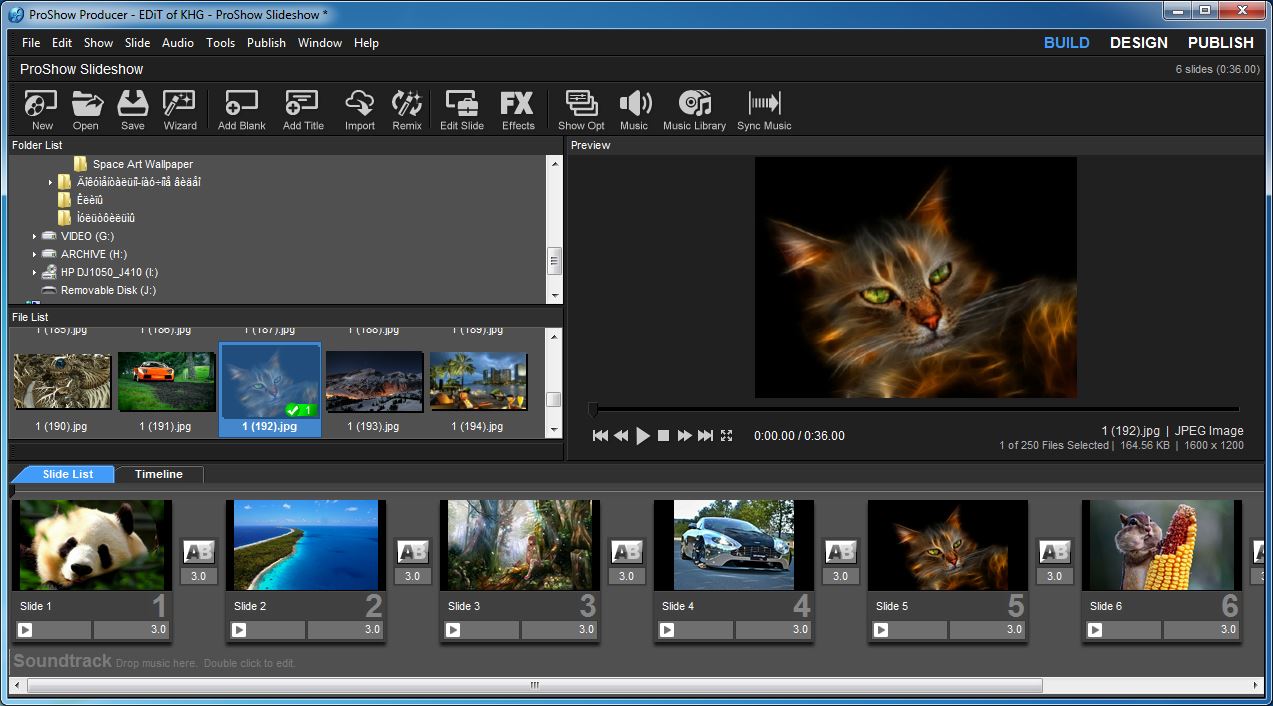
Task: Add a blank slide to the show
Action: pyautogui.click(x=240, y=108)
